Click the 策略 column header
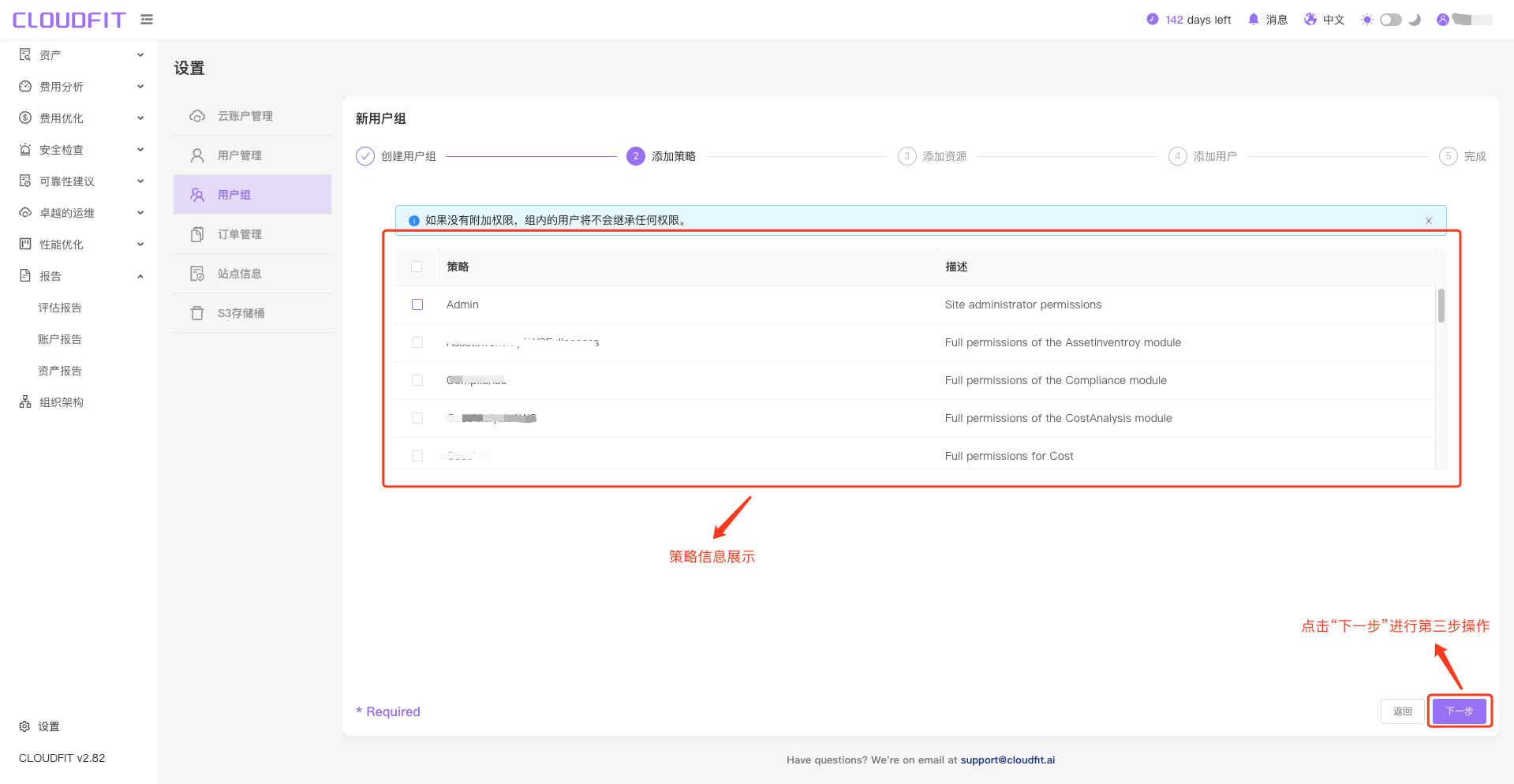Viewport: 1514px width, 784px height. point(458,267)
